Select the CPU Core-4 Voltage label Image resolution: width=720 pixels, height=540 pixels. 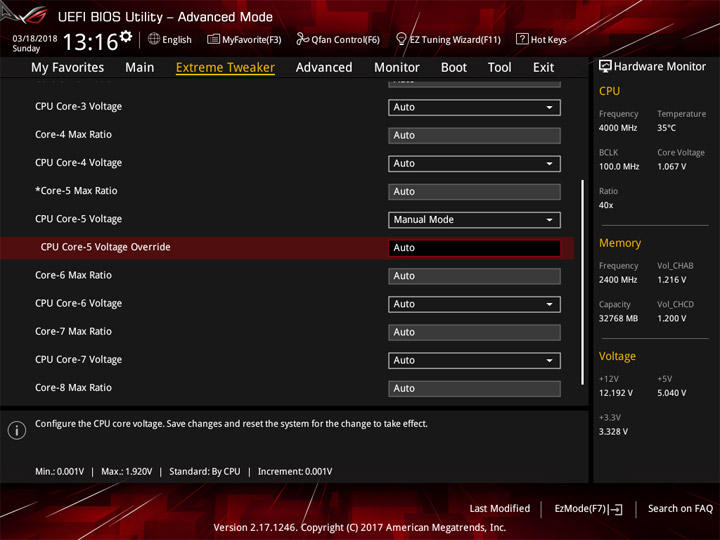point(79,163)
